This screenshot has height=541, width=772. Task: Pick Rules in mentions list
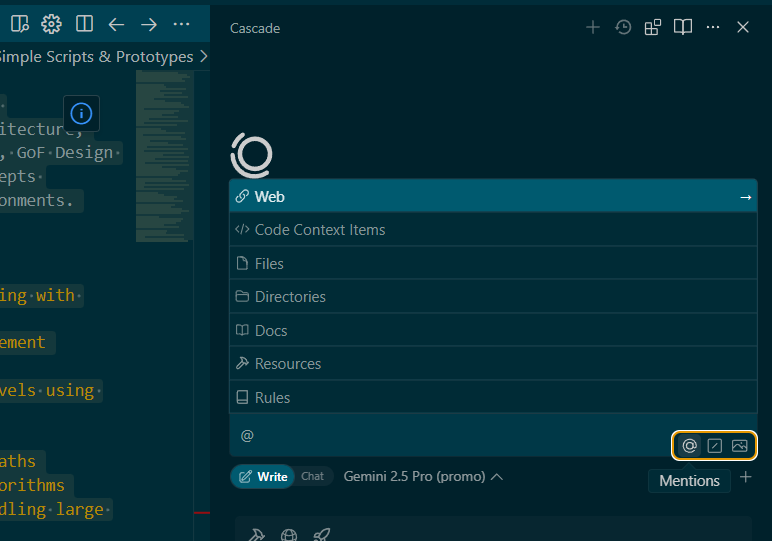pos(493,397)
